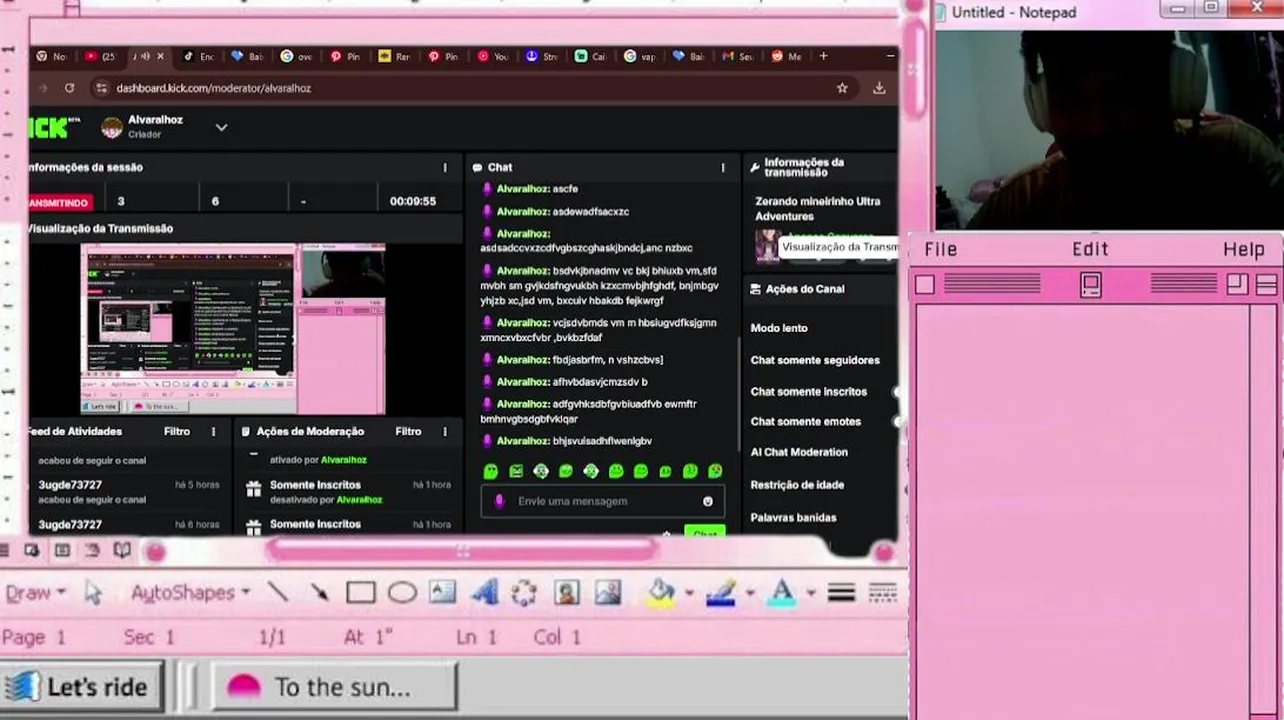
Task: Apply the Font Color letter A
Action: tap(782, 593)
